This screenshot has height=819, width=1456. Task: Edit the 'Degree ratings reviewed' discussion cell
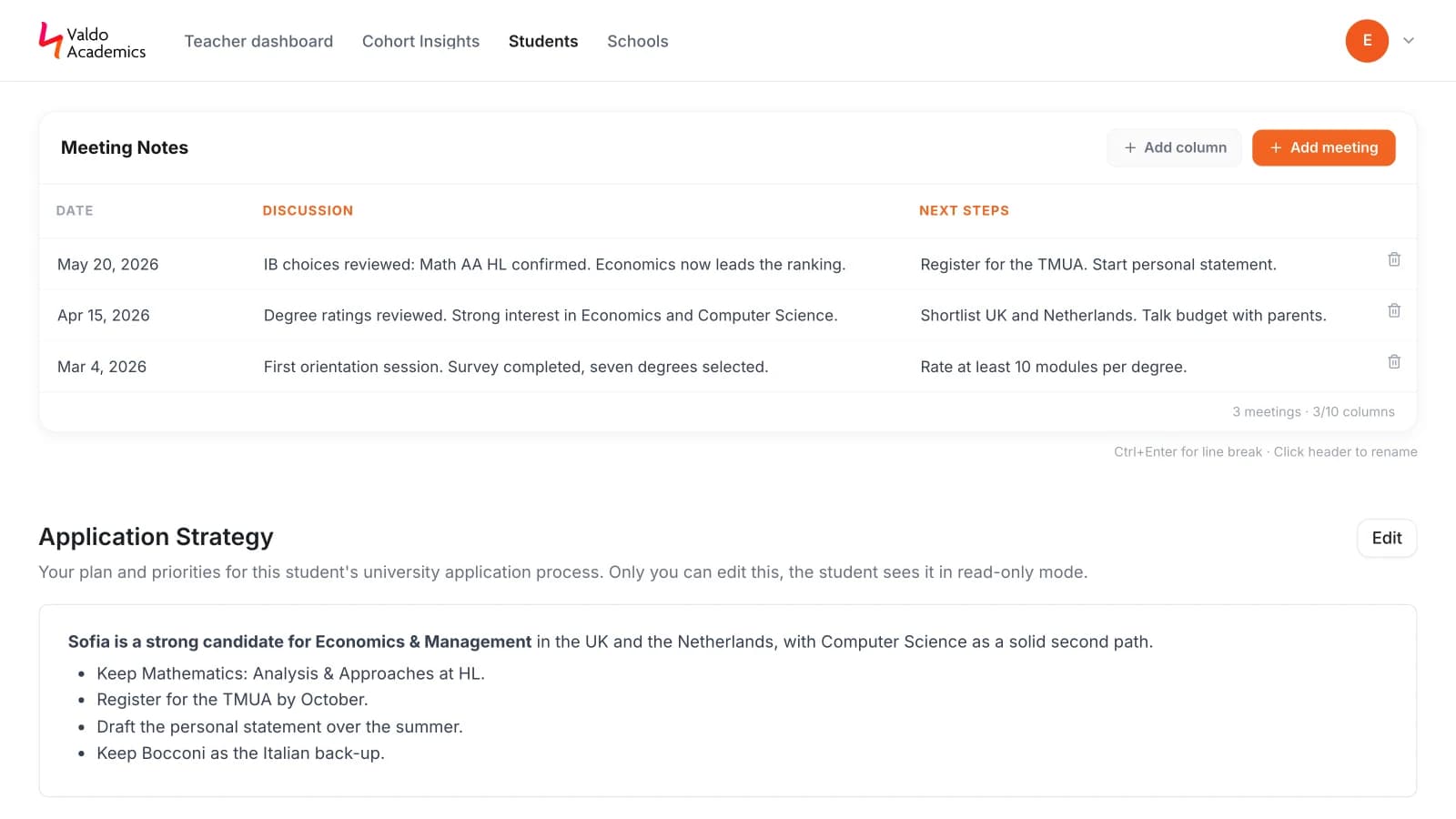551,315
